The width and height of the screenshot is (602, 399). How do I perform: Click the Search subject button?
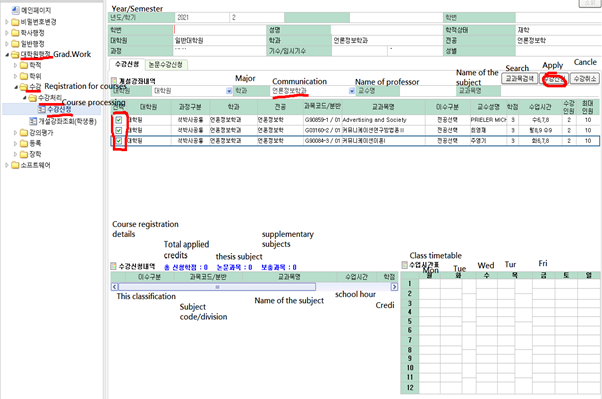coord(519,79)
